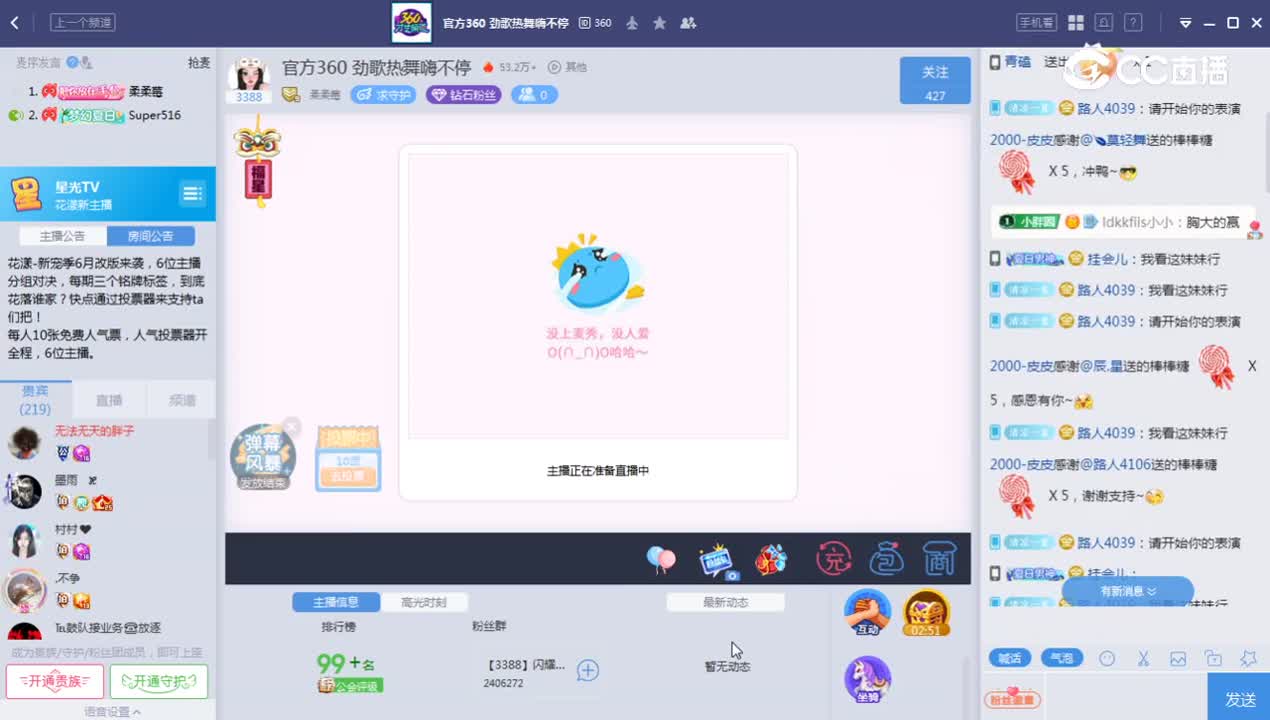Open the help question mark icon
The height and width of the screenshot is (720, 1270).
click(1132, 23)
